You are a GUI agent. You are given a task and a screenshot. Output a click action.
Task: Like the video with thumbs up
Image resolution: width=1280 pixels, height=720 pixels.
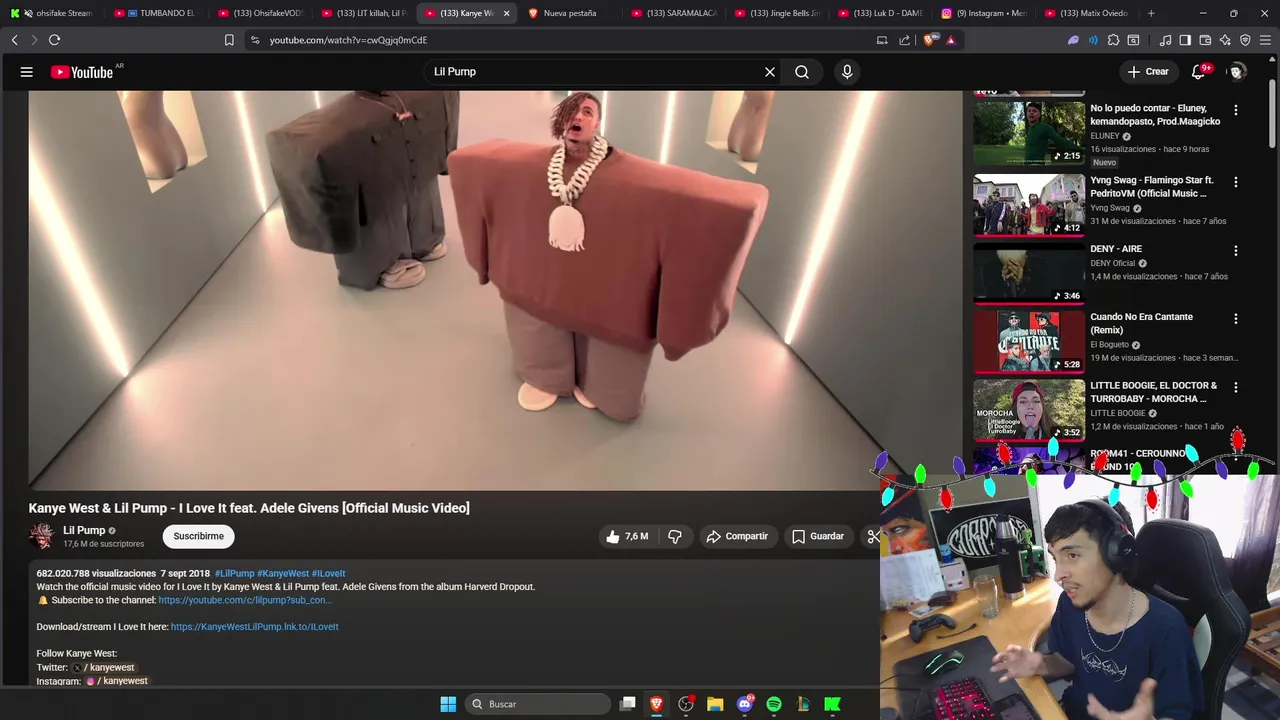point(627,537)
